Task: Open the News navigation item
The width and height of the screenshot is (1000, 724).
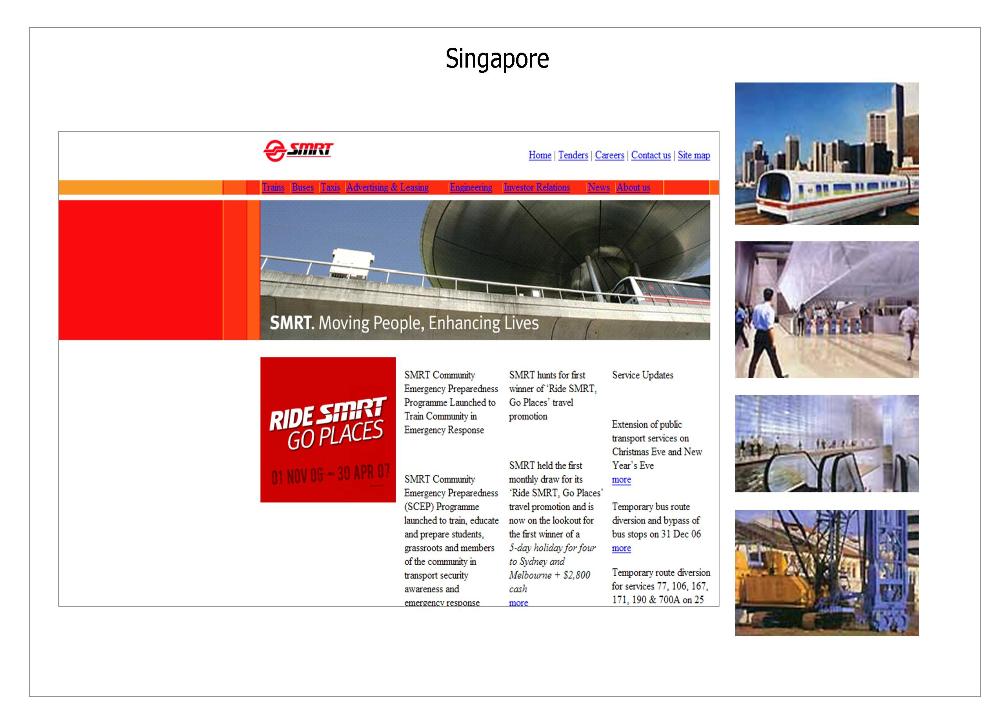Action: 598,188
